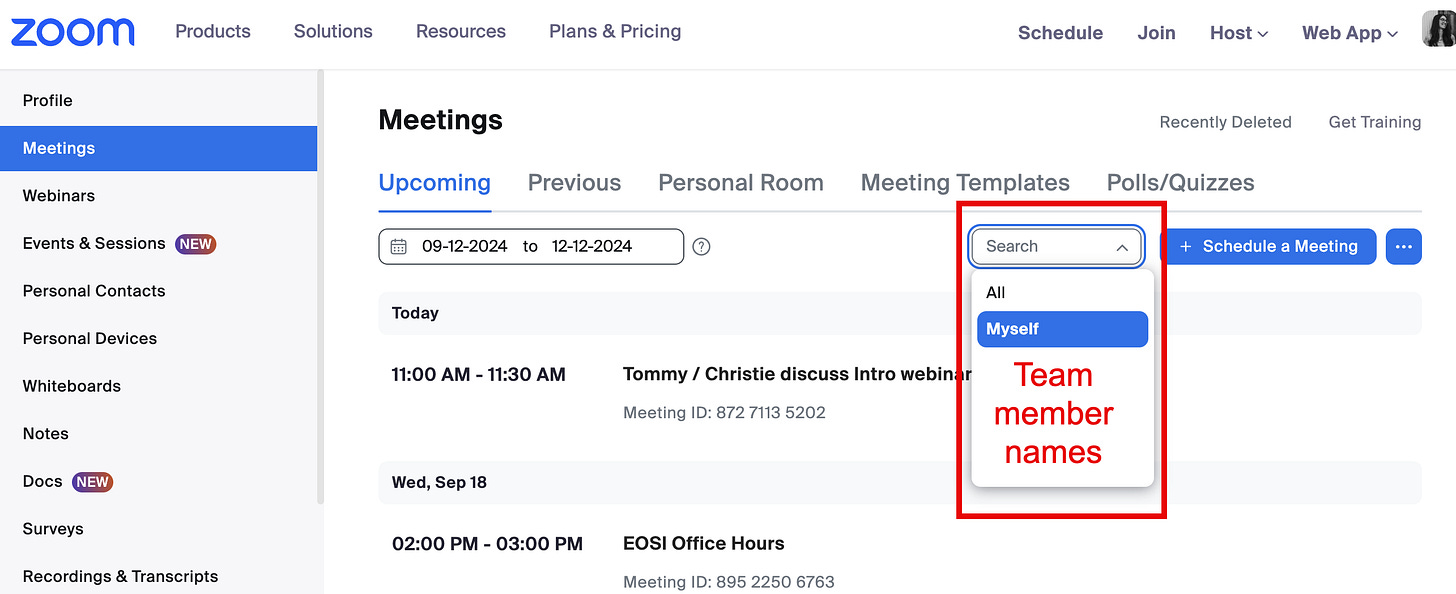Viewport: 1456px width, 594px height.
Task: Click the Wed, Sep 18 date header
Action: (x=439, y=482)
